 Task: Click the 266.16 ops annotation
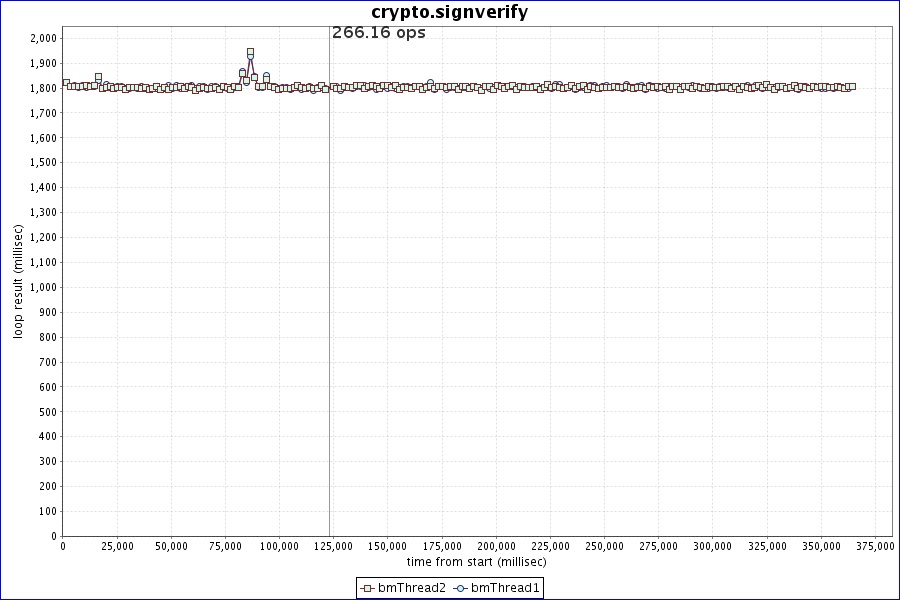coord(378,33)
